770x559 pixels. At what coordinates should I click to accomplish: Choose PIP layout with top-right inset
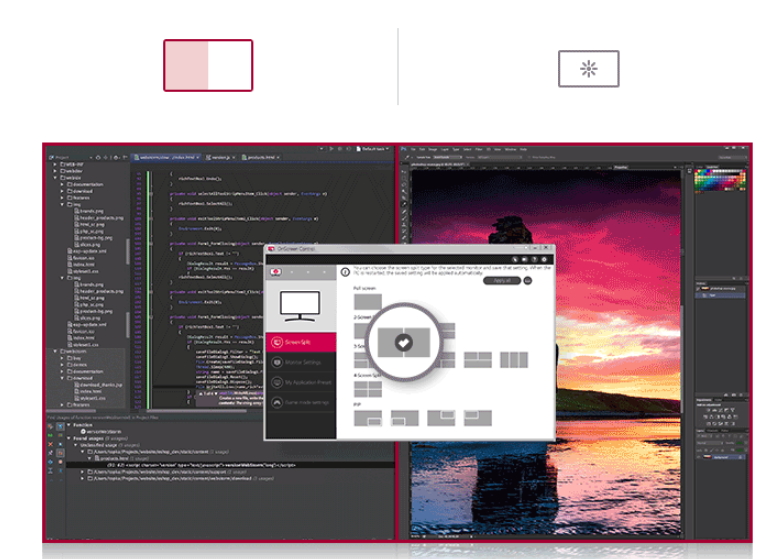point(441,418)
